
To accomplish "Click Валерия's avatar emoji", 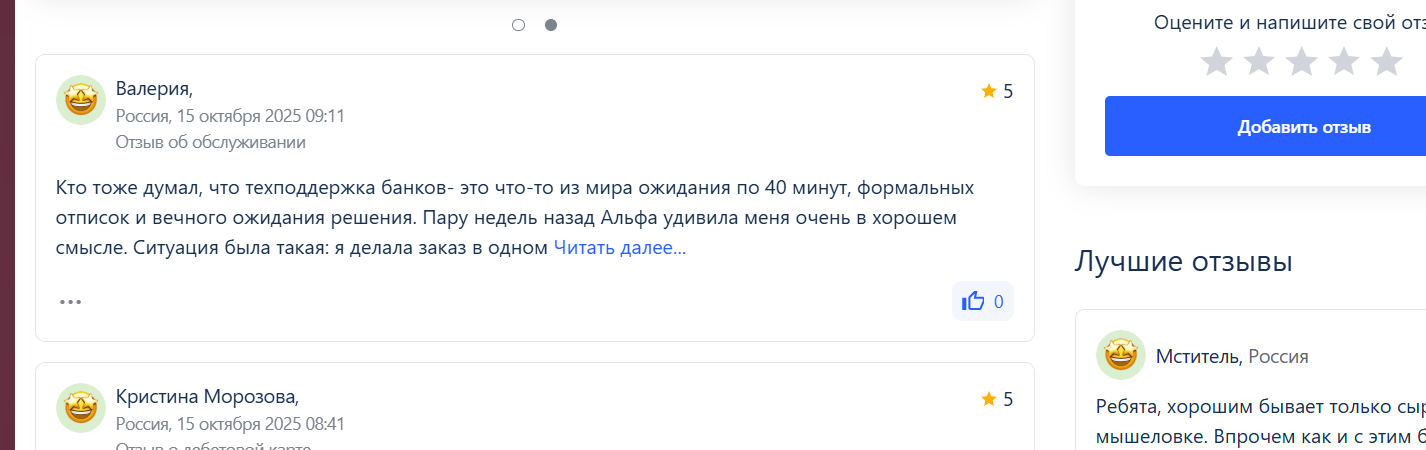I will pyautogui.click(x=81, y=100).
